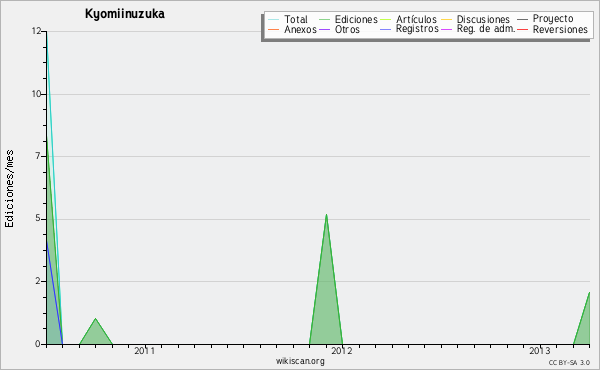Click the CC BY-SA 3.0 license text
The image size is (600, 370).
pos(569,362)
